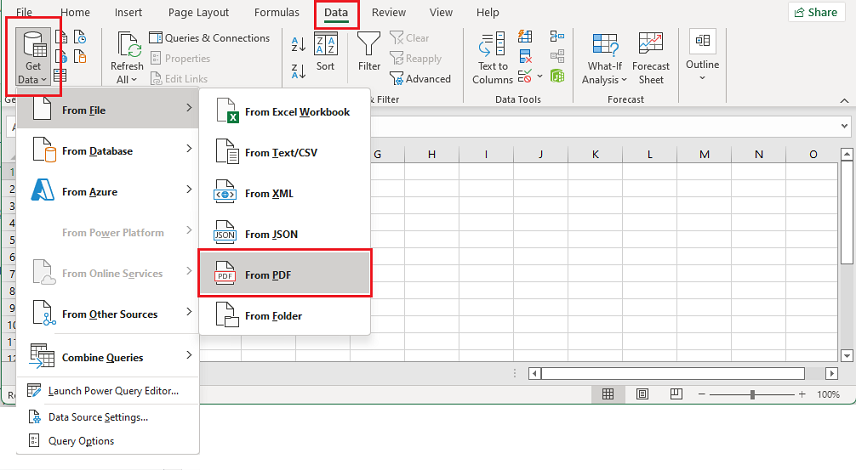
Task: Choose From XML
Action: (x=284, y=193)
